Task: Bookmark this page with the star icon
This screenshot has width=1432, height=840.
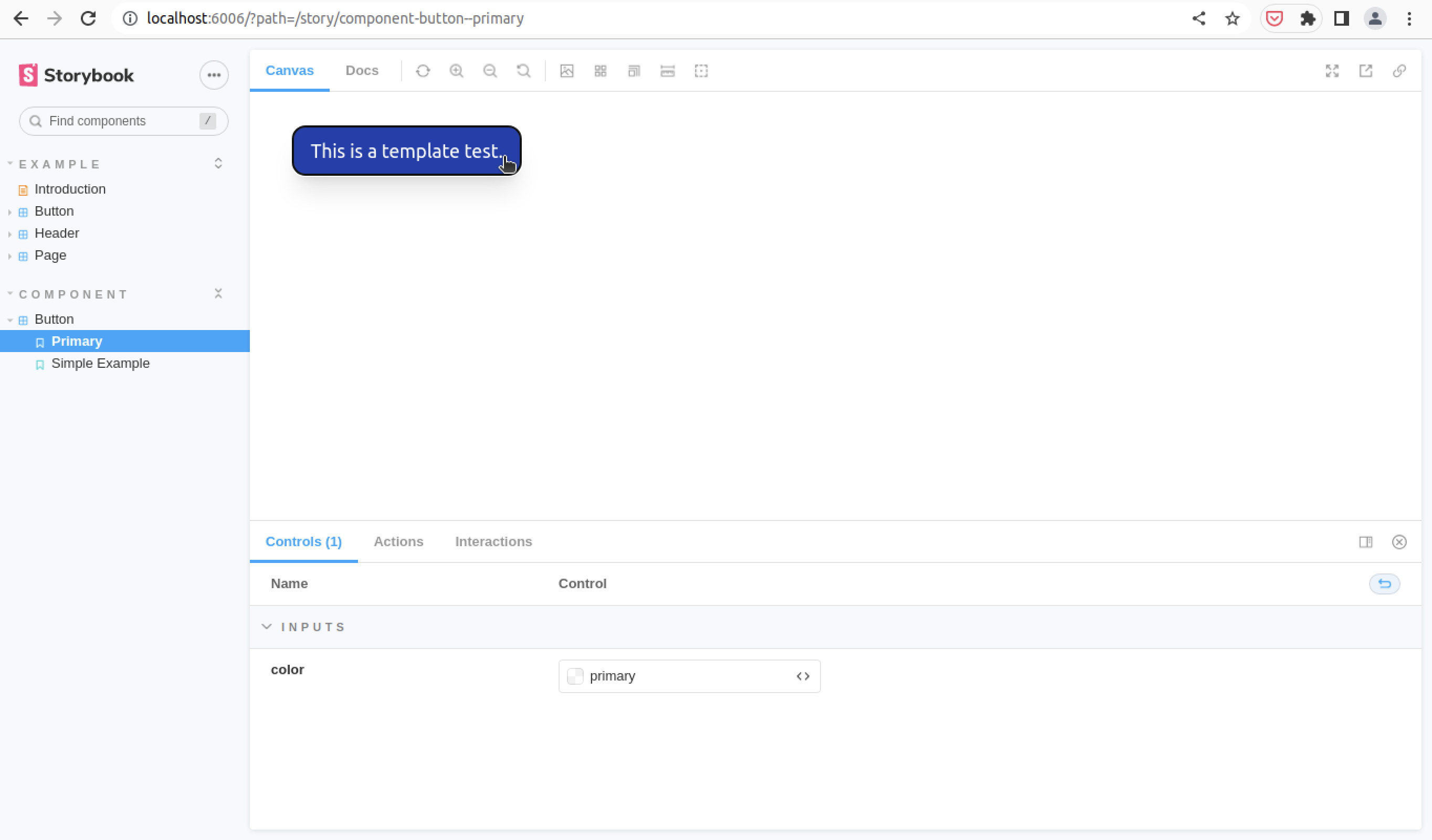Action: (1232, 19)
